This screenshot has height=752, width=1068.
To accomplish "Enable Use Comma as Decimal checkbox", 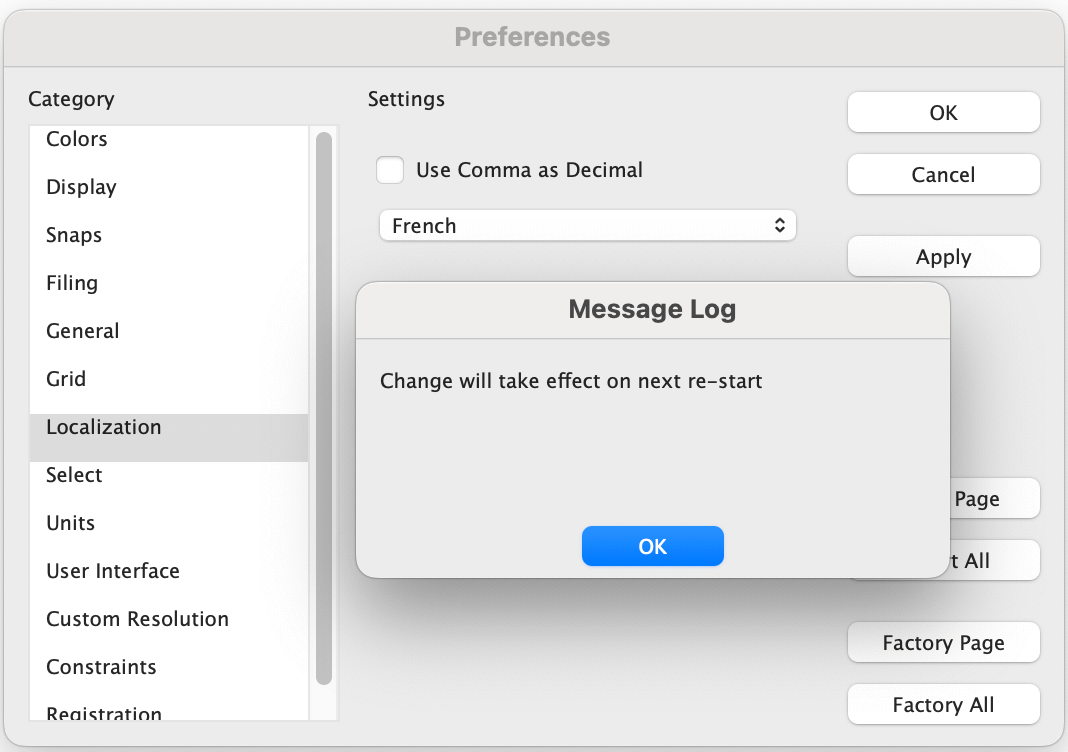I will (x=390, y=170).
